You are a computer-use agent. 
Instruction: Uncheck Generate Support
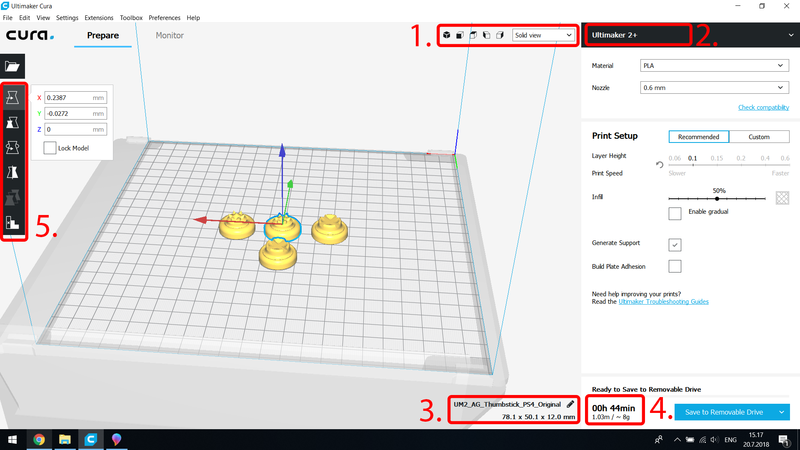(x=674, y=245)
